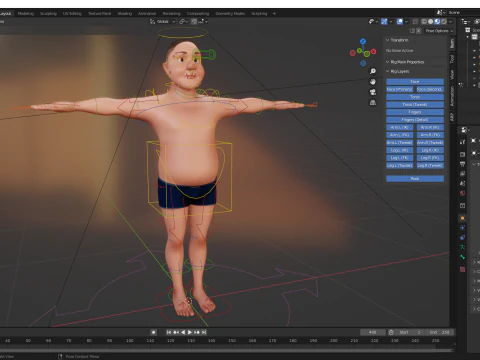Click the Leg.R (FK) layer button
This screenshot has width=480, height=360.
[x=430, y=158]
